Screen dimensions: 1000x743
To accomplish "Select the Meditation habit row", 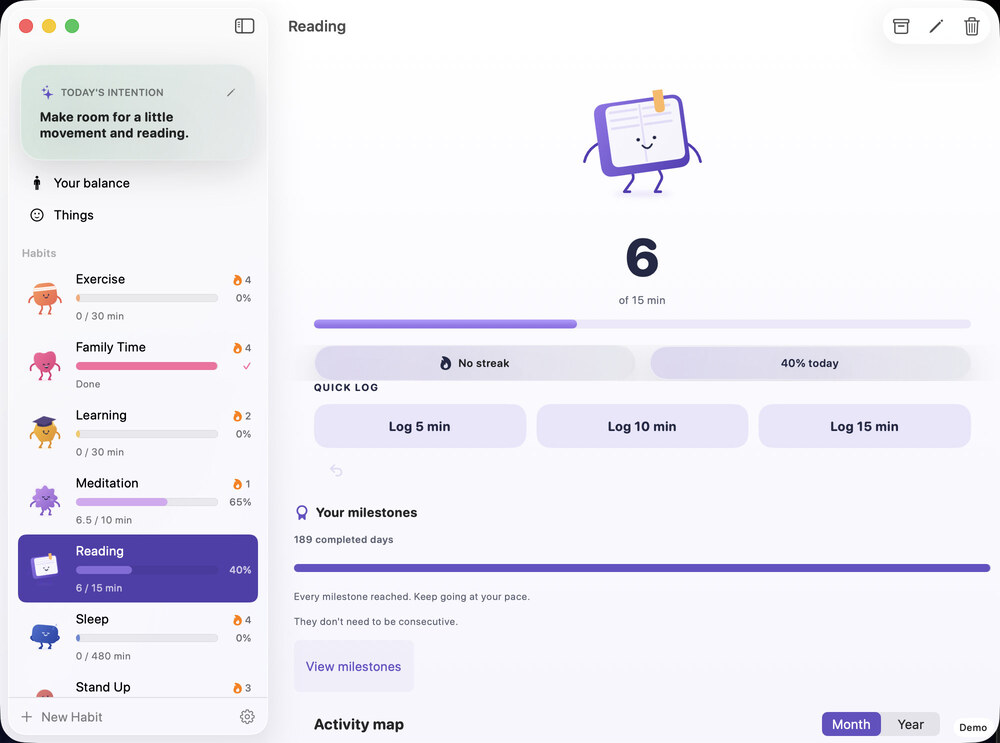I will [138, 501].
